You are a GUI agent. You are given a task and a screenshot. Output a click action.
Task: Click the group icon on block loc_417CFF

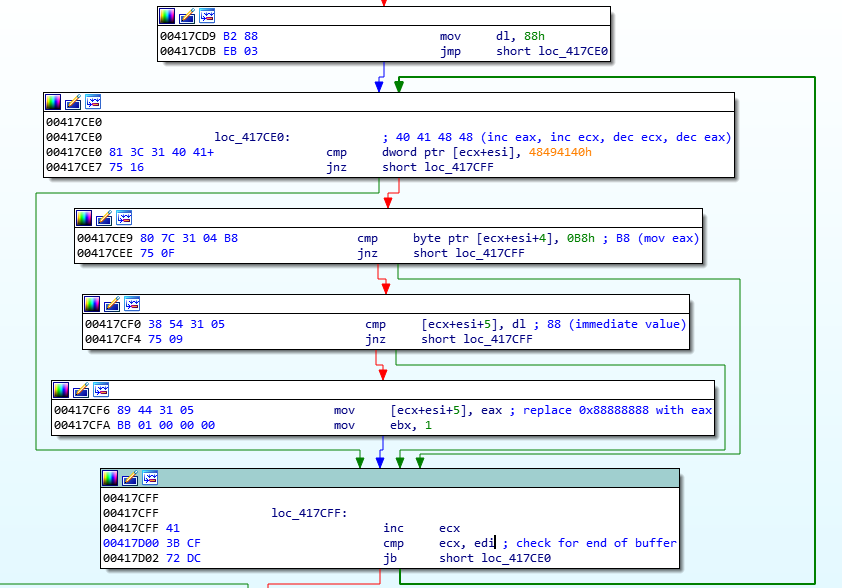(150, 478)
